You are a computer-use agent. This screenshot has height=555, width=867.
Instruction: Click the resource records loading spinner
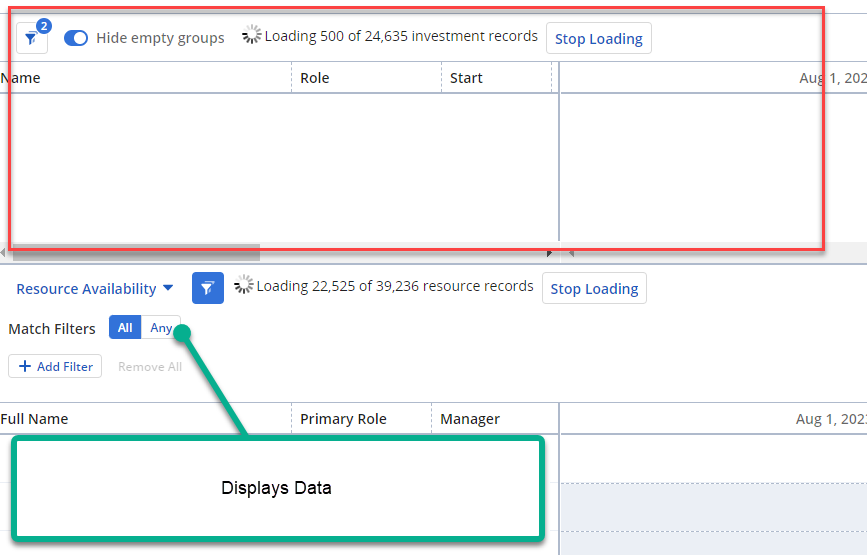click(243, 287)
